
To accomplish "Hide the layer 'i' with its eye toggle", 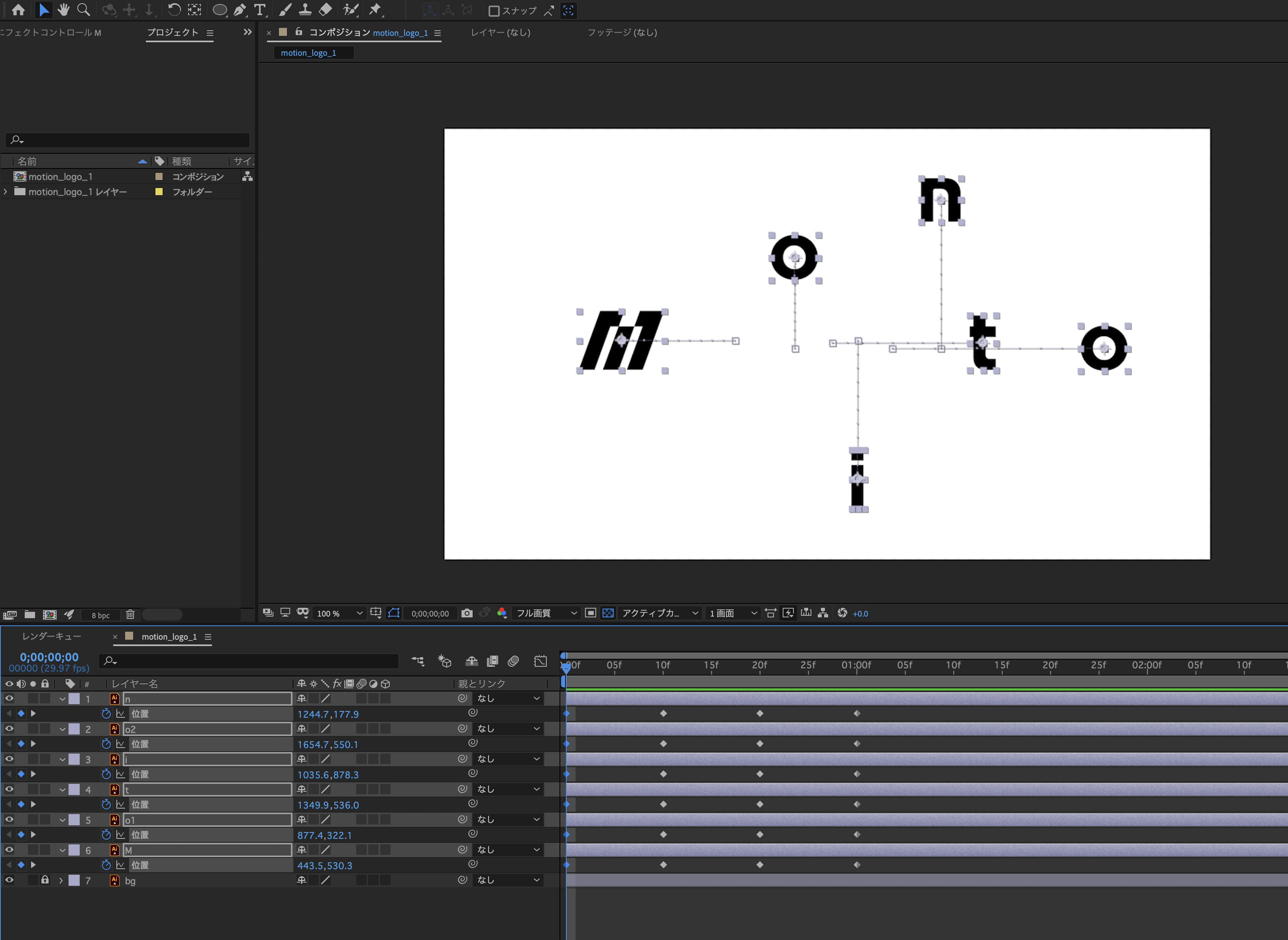I will tap(9, 759).
